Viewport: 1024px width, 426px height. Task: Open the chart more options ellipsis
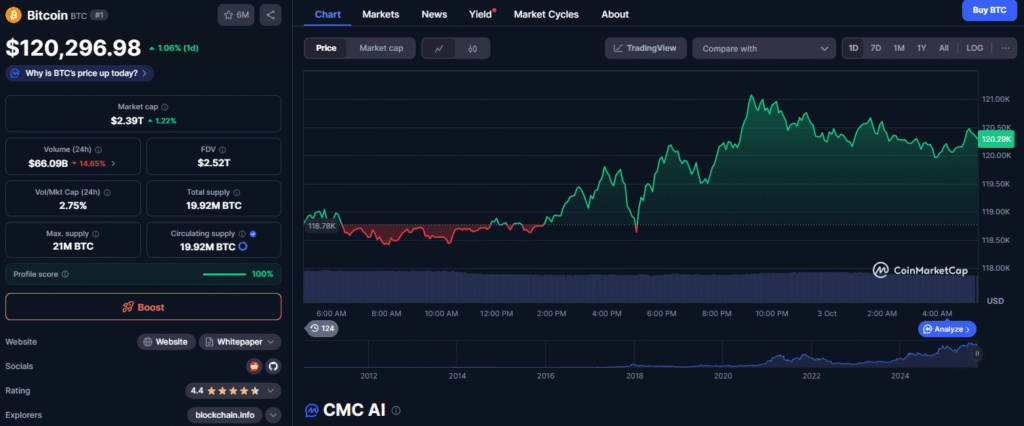tap(1005, 48)
